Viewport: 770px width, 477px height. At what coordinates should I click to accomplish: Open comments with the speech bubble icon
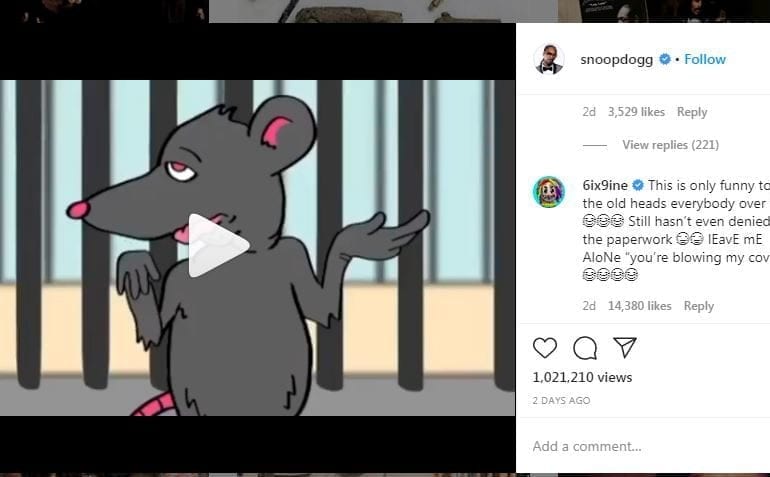(585, 348)
